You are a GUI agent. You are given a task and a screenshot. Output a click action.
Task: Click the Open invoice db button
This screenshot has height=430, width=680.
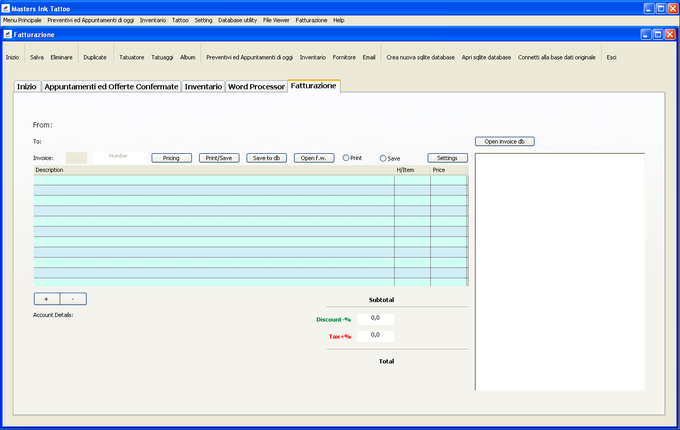tap(504, 142)
